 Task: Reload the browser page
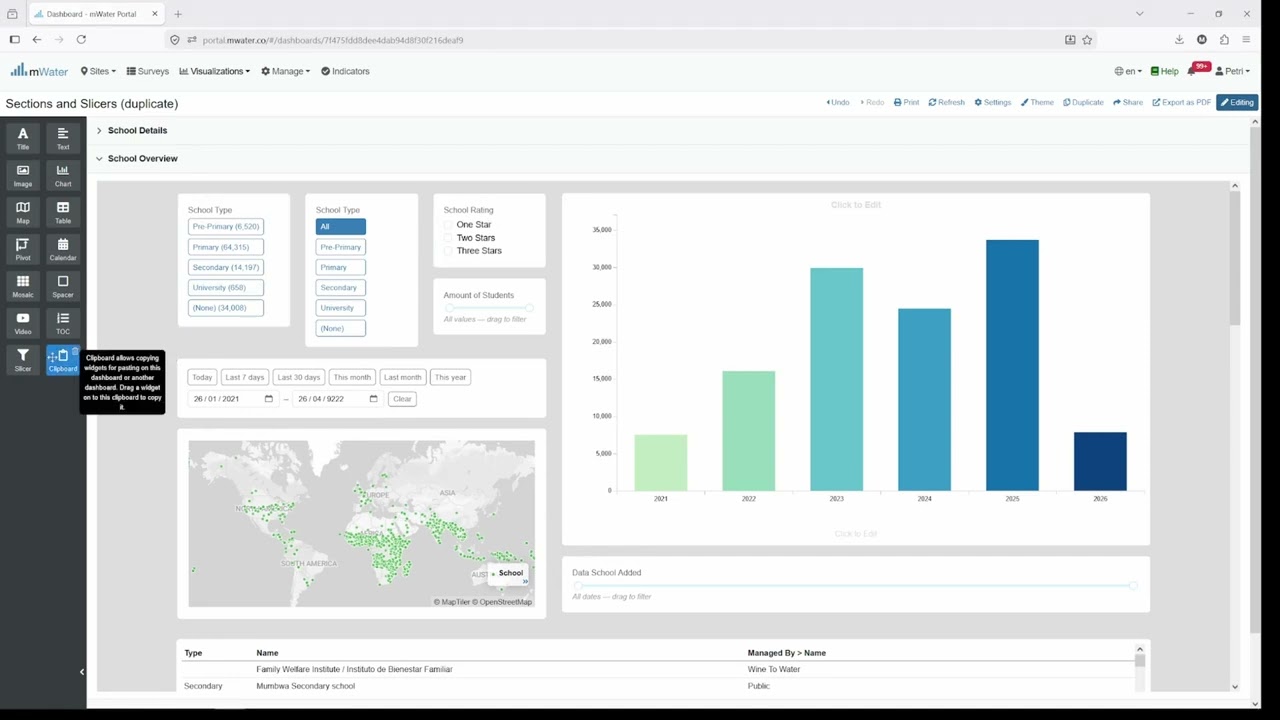click(x=81, y=40)
